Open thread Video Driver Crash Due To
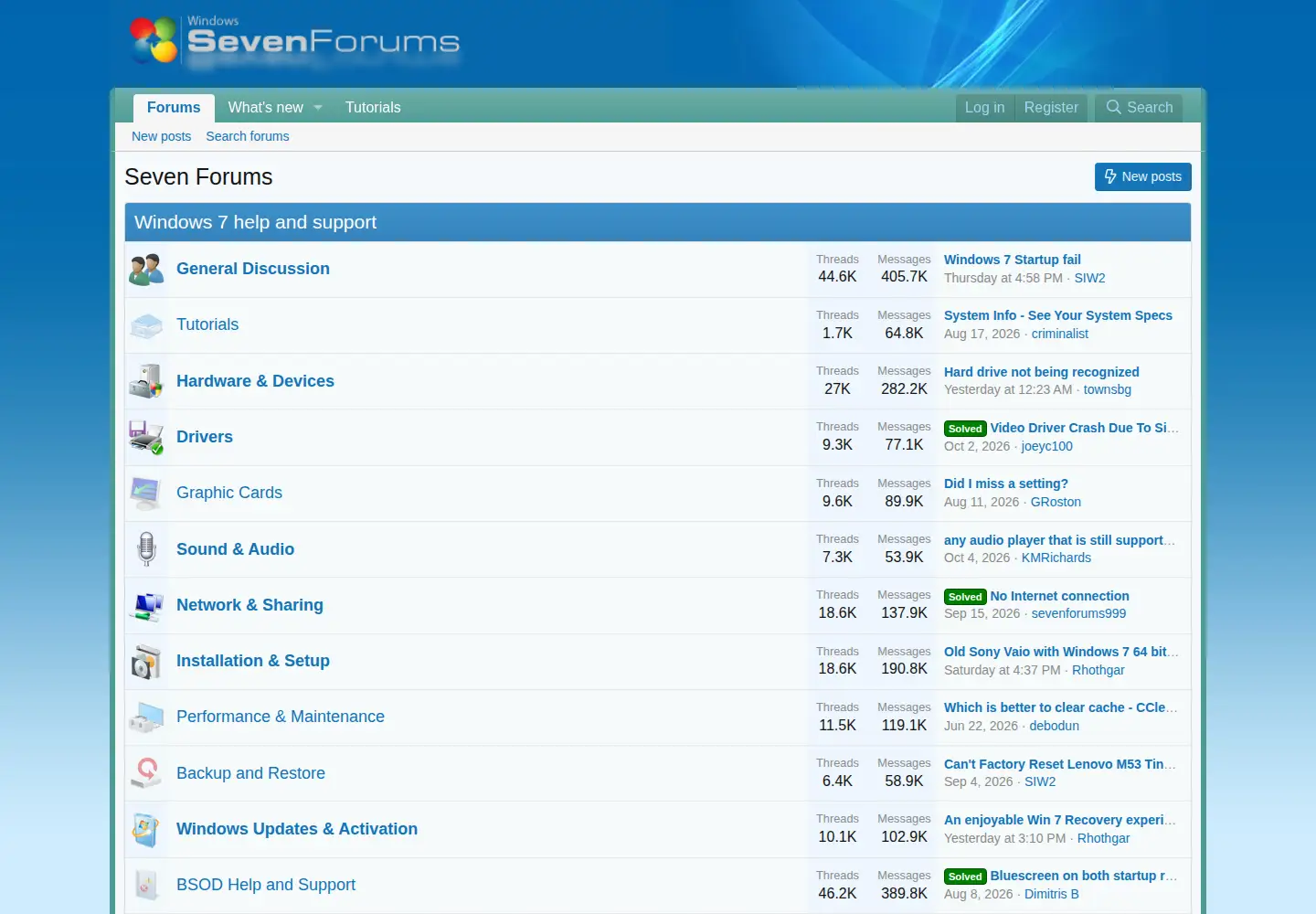 pyautogui.click(x=1084, y=428)
